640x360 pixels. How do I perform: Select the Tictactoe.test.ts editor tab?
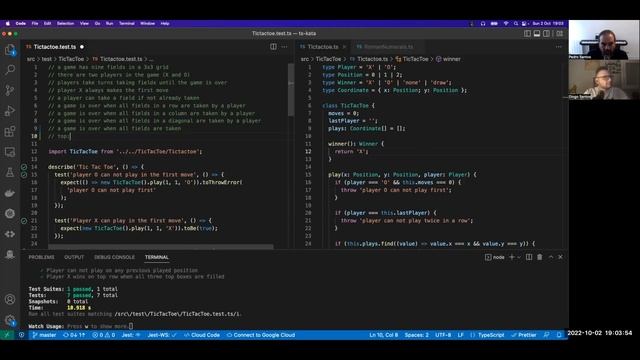point(55,47)
